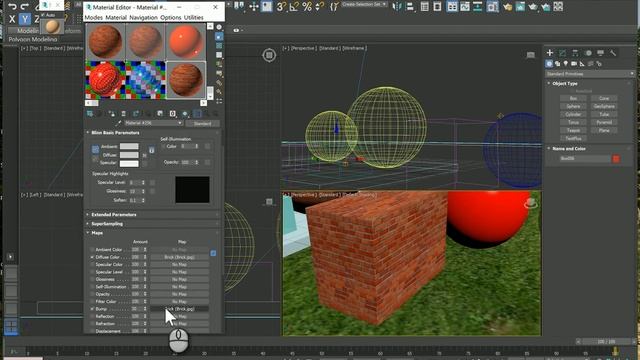Open the Create tab plus icon
The image size is (640, 360).
click(550, 53)
